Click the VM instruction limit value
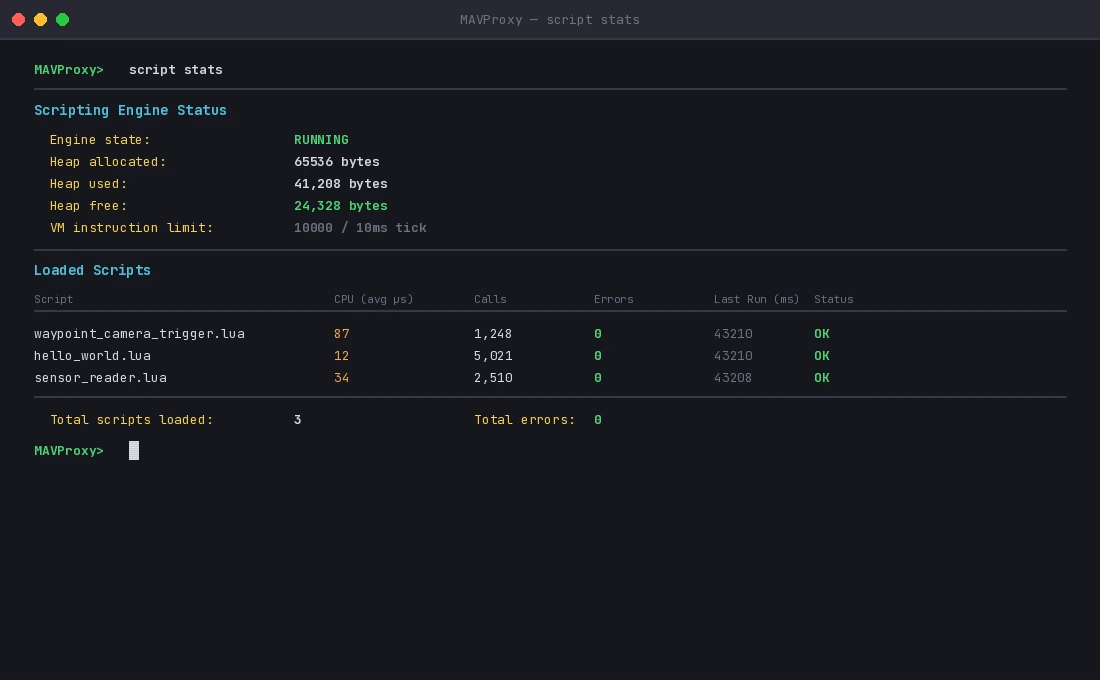Screen dimensions: 1100x680 coord(360,228)
